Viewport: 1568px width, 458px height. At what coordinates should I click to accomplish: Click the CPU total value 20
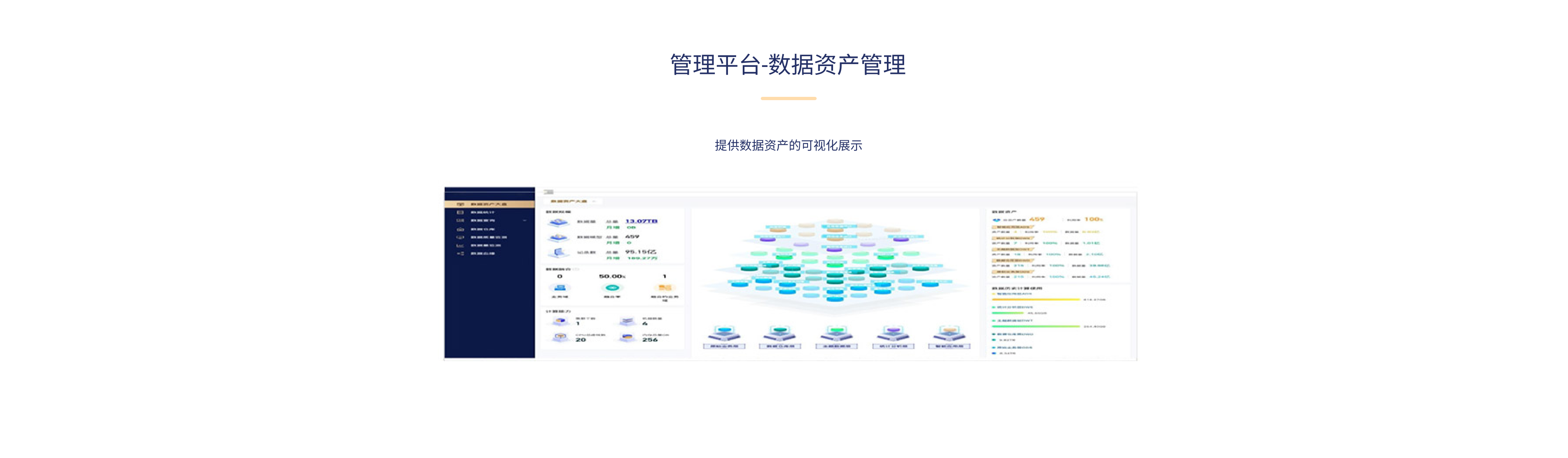[581, 340]
